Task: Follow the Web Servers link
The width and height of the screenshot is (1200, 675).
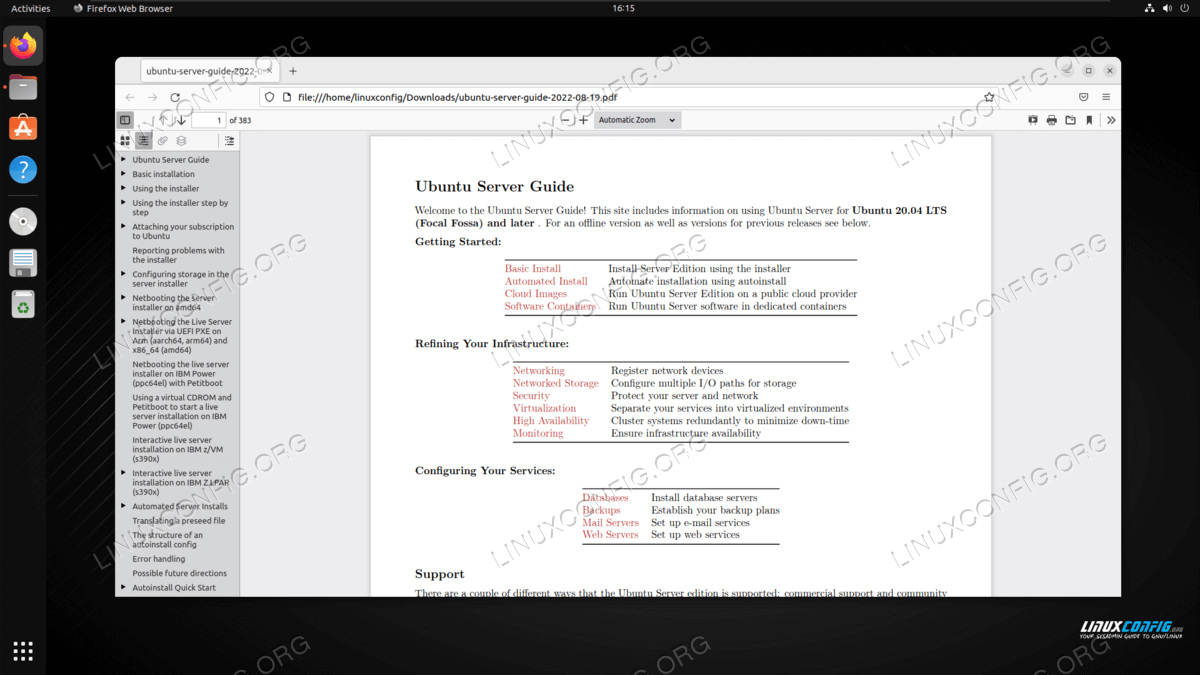Action: pos(611,535)
